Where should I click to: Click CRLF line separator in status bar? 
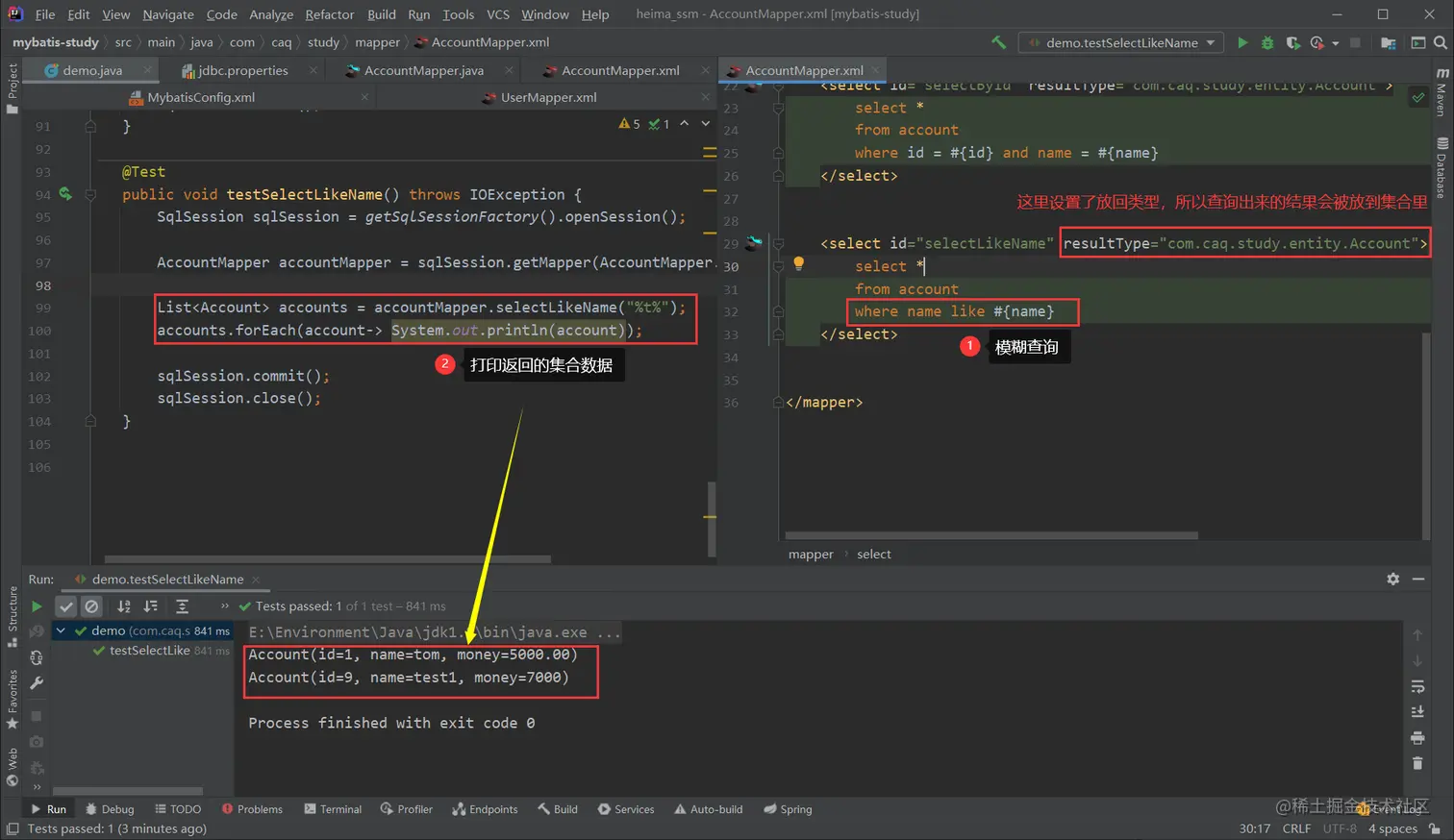coord(1296,828)
